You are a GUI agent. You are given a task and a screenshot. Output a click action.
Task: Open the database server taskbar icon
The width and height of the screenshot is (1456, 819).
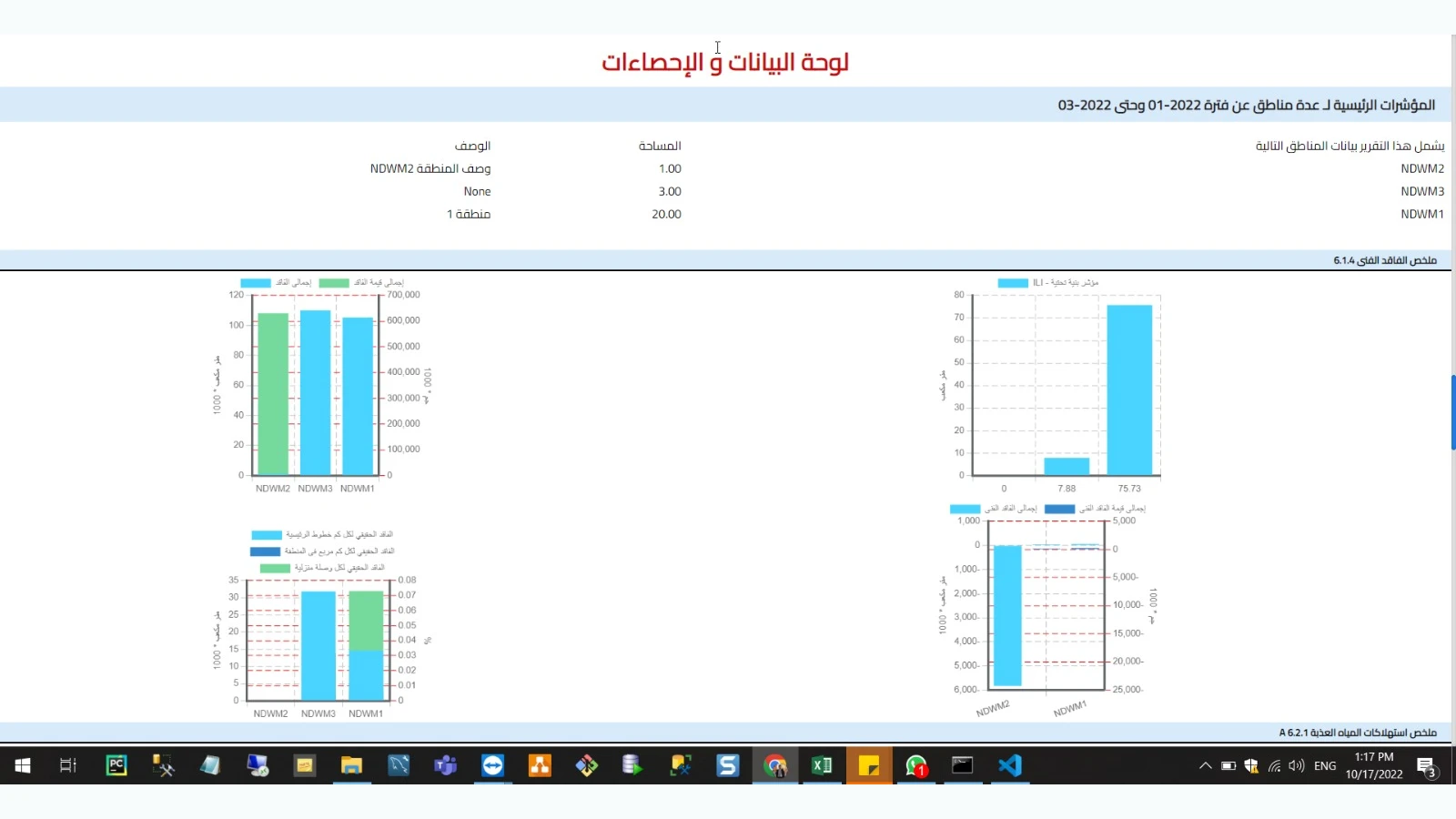pyautogui.click(x=632, y=765)
